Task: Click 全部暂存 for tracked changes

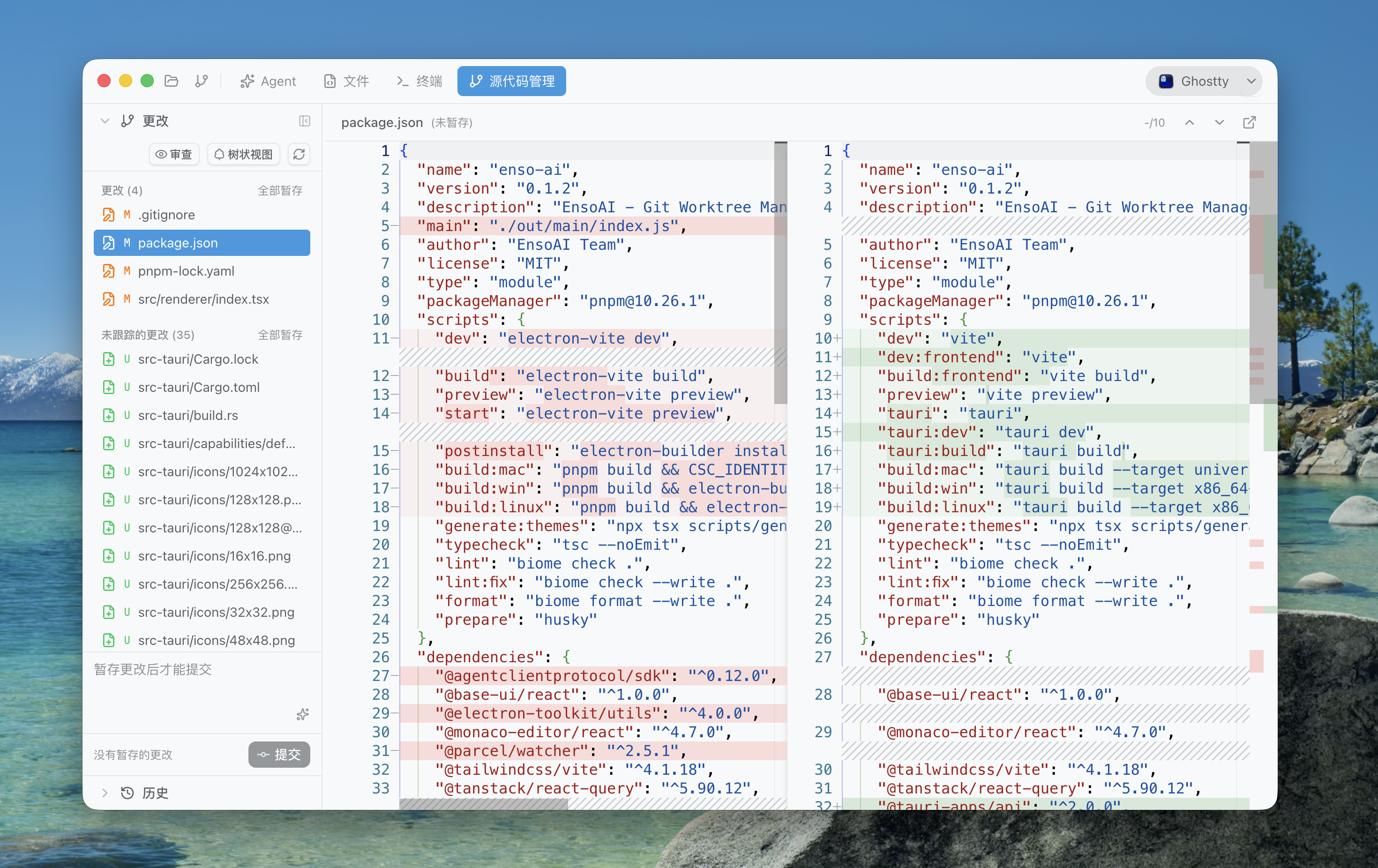Action: (x=280, y=190)
